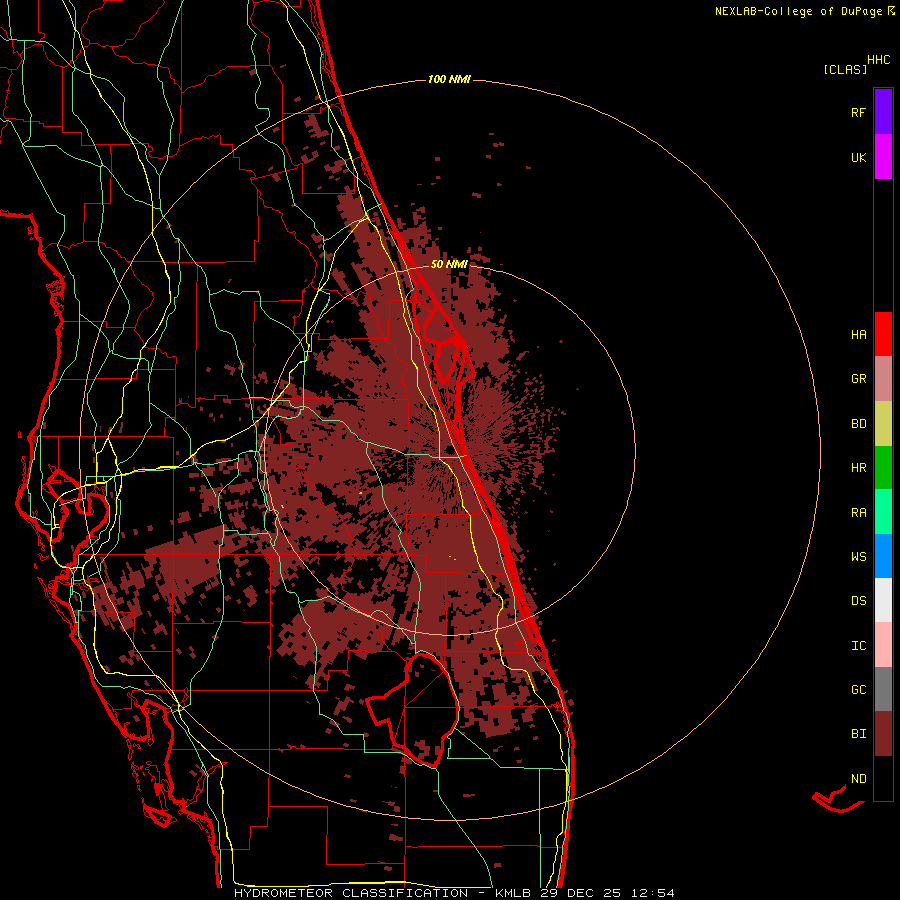Image resolution: width=900 pixels, height=900 pixels.
Task: Click the 'HHC' product label
Action: pos(878,60)
